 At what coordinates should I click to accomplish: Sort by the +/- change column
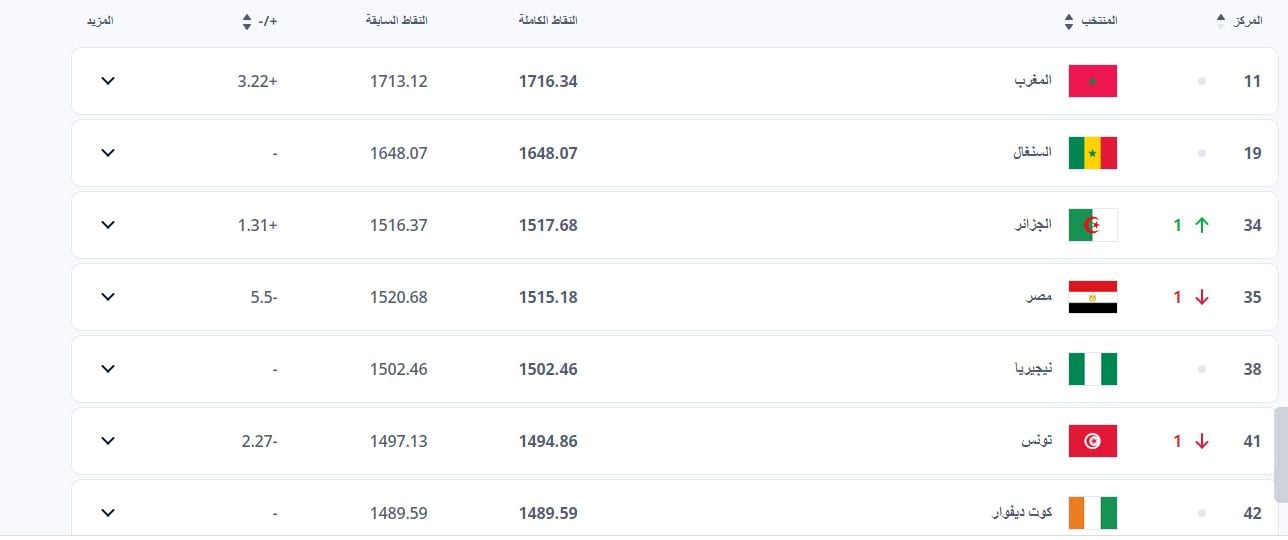[x=248, y=21]
